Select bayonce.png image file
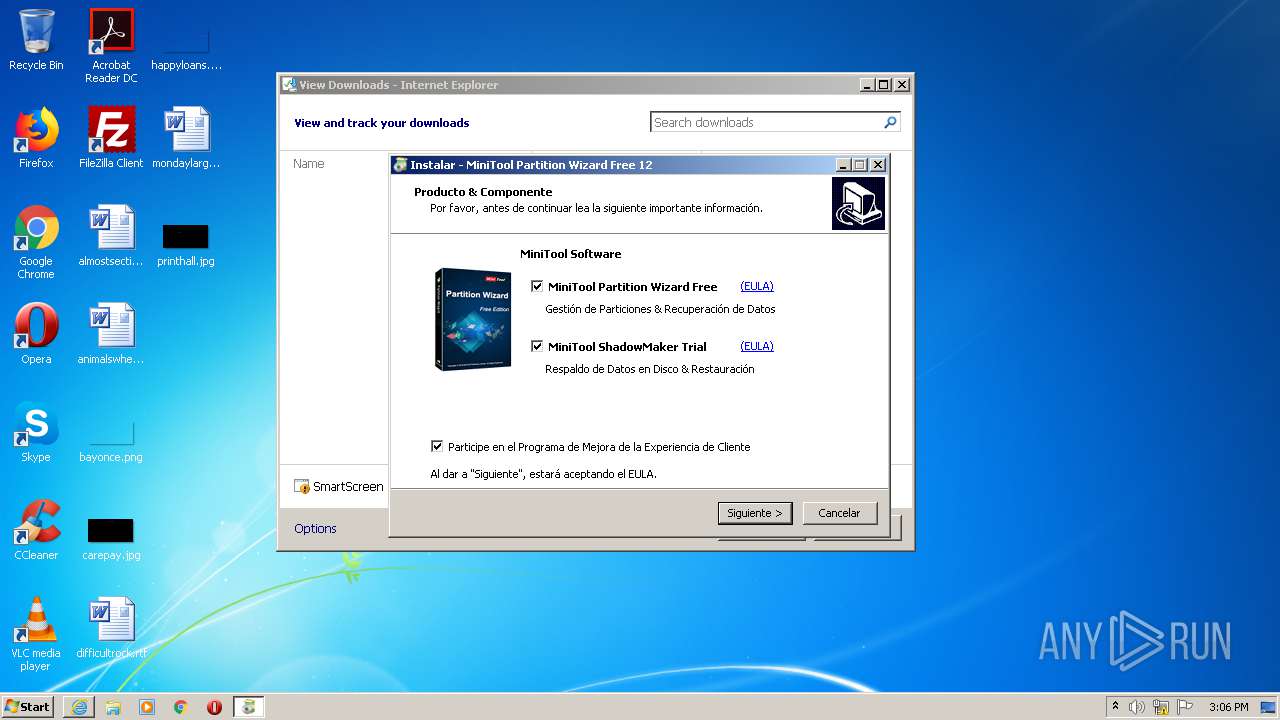Screen dimensions: 1280x720 point(111,441)
